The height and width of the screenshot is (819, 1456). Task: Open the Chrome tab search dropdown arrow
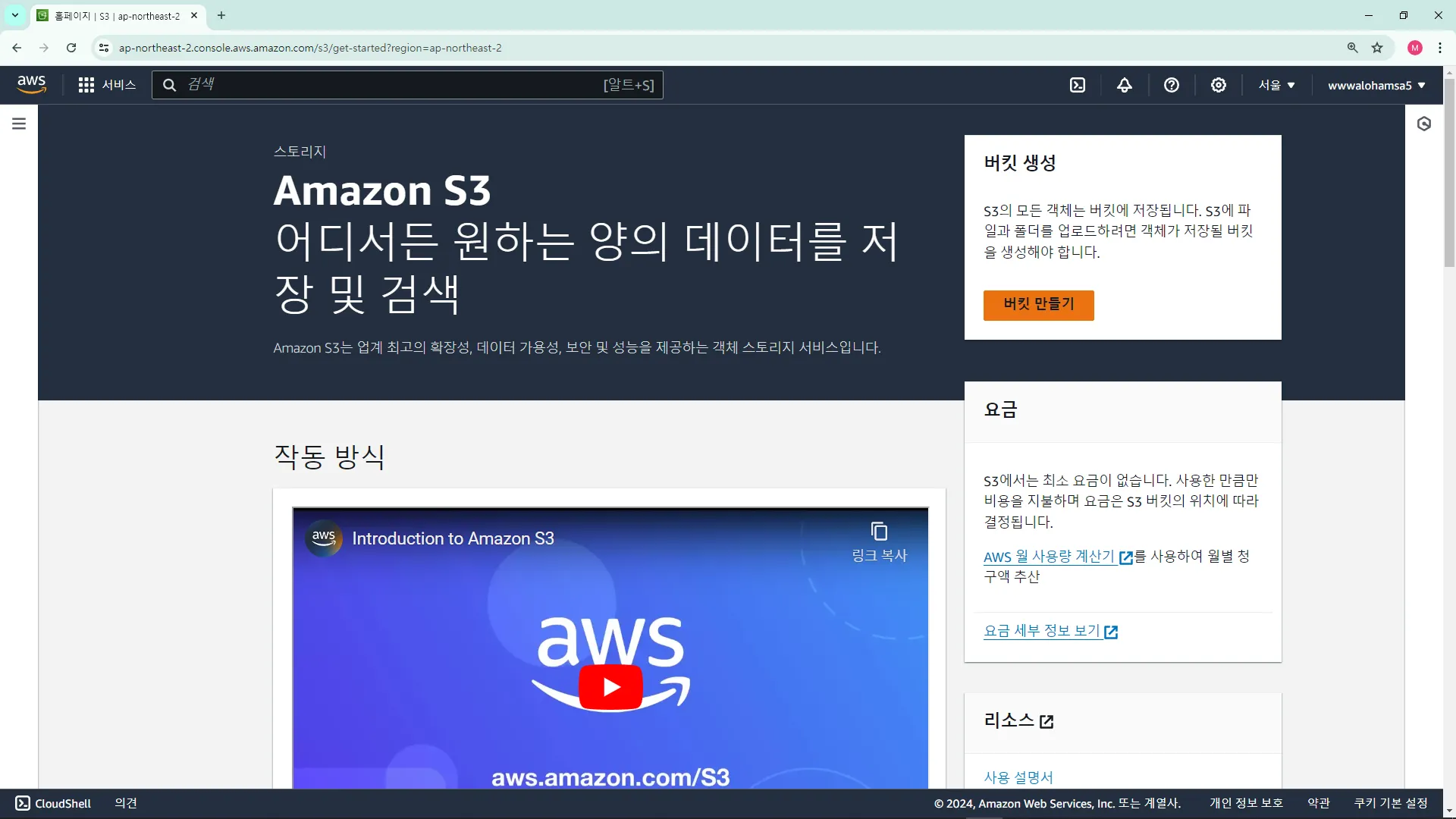(14, 15)
